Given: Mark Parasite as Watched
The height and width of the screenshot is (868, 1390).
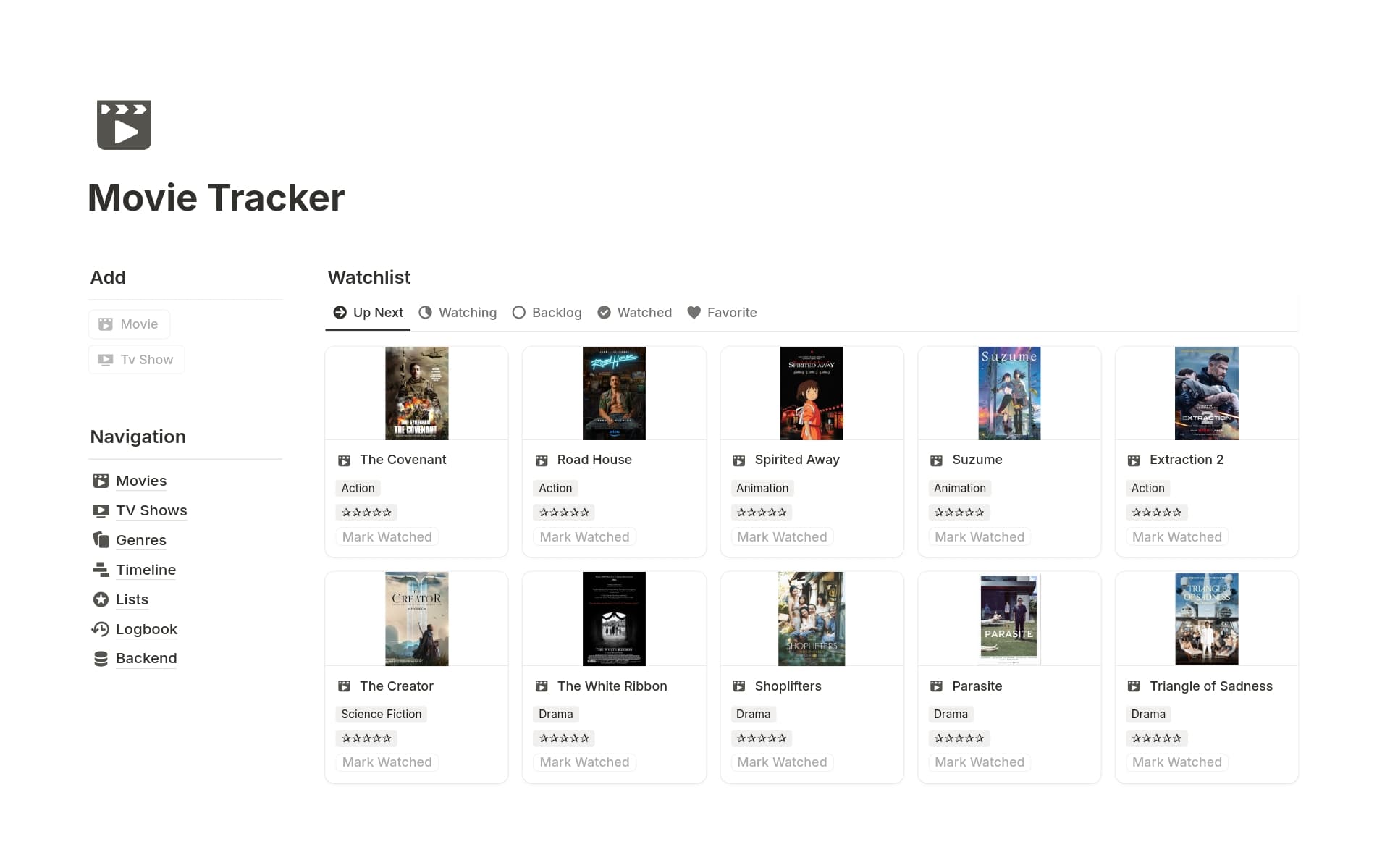Looking at the screenshot, I should [979, 762].
